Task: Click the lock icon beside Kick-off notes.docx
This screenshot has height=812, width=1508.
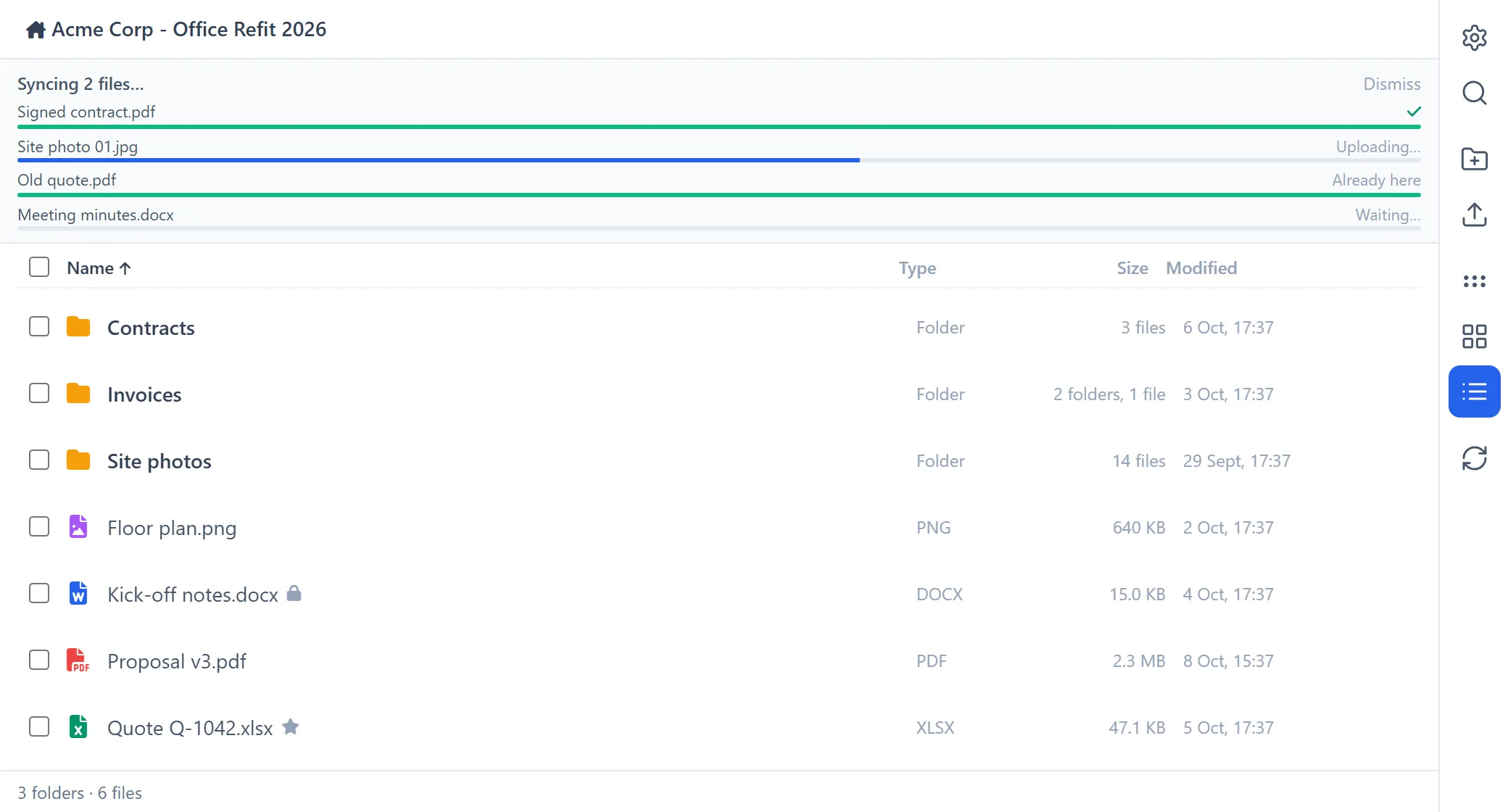Action: pos(294,594)
